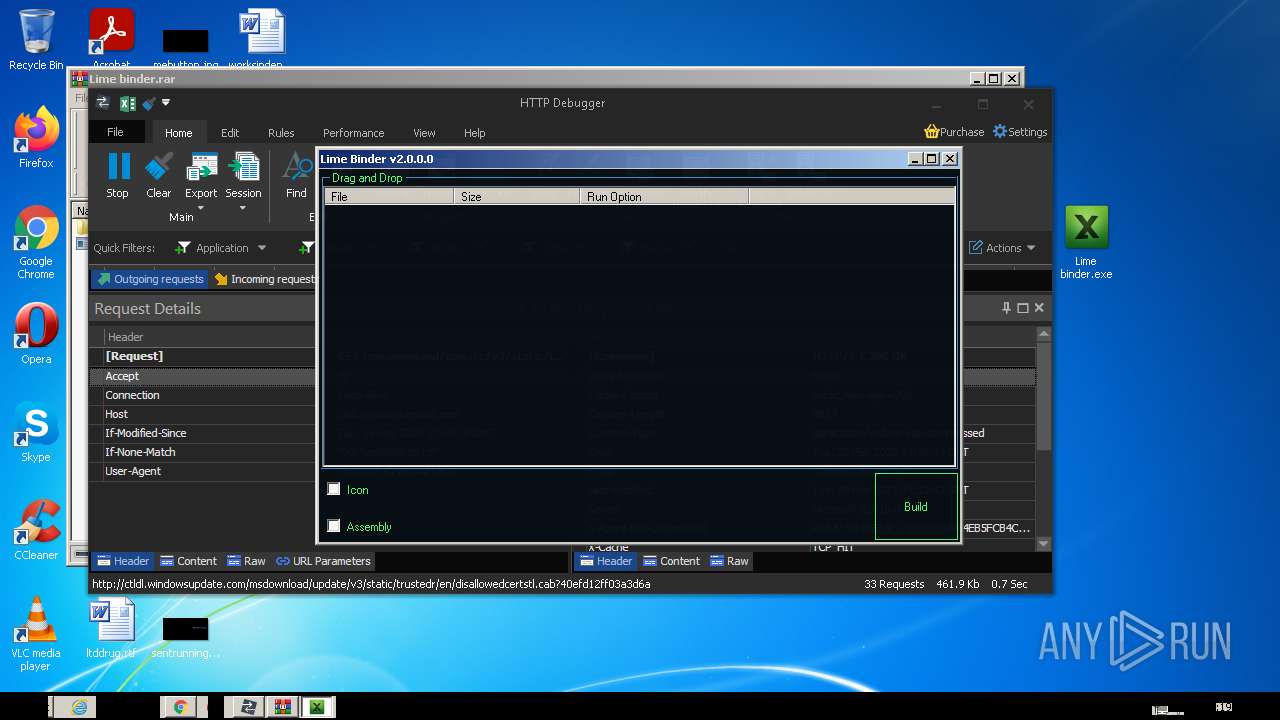This screenshot has width=1280, height=720.
Task: Click the Internet Explorer taskbar icon
Action: pos(78,707)
